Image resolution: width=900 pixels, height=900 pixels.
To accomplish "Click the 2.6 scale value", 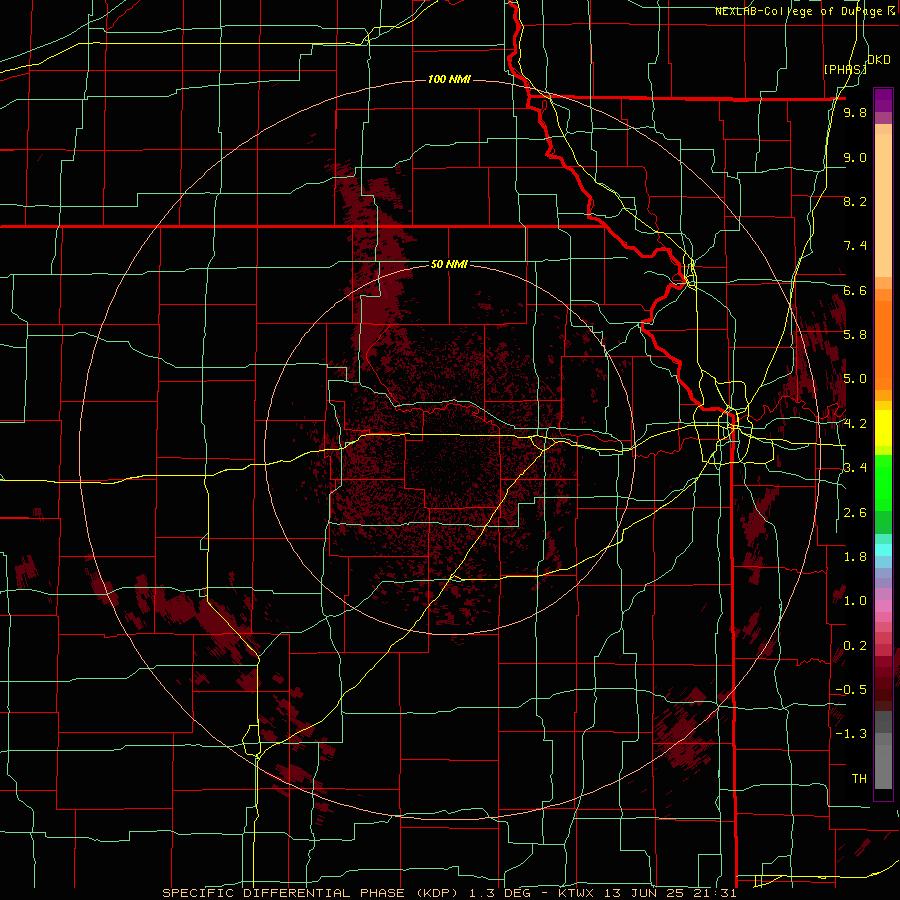I will tap(855, 513).
